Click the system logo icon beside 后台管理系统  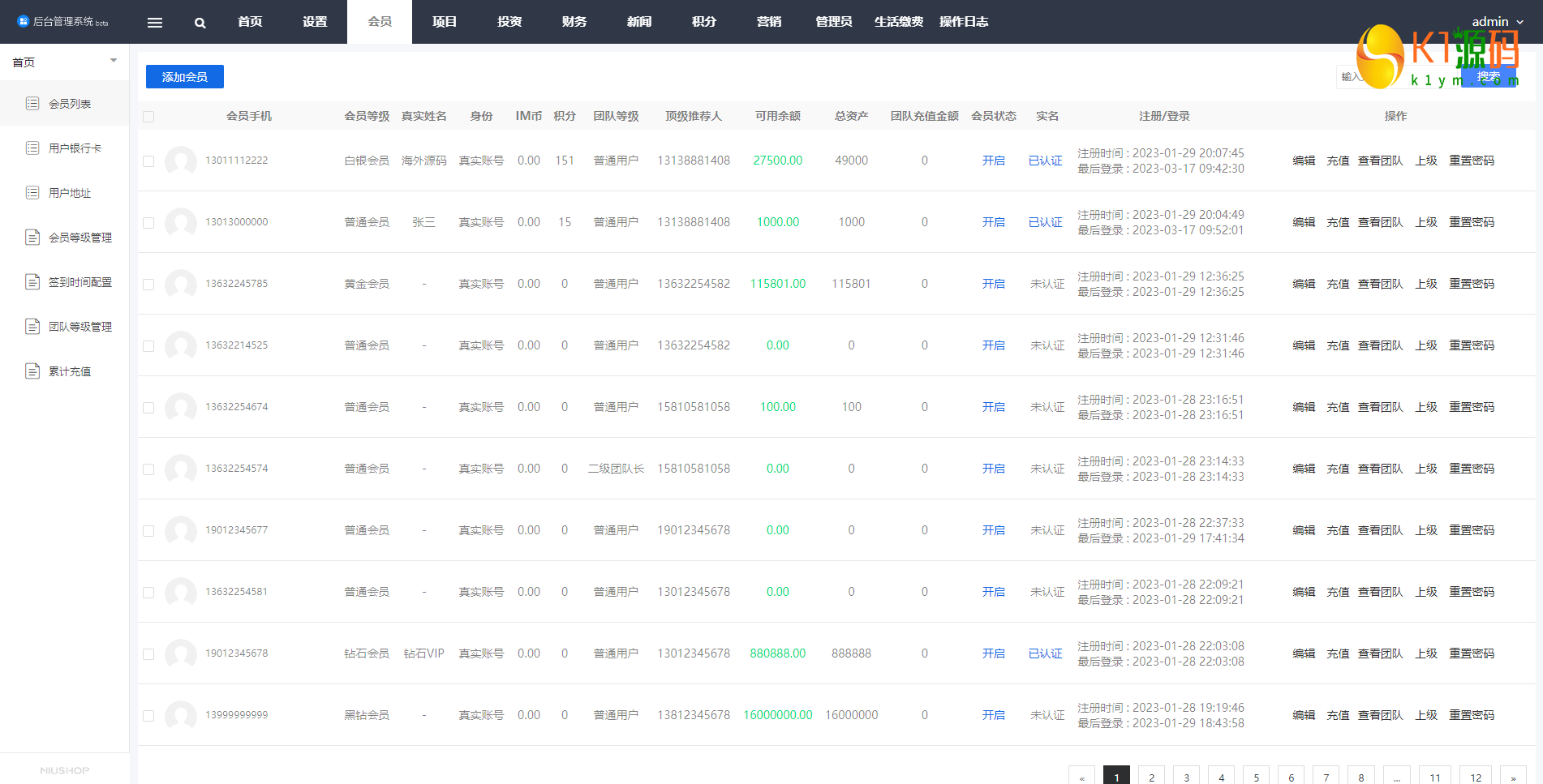pyautogui.click(x=23, y=21)
